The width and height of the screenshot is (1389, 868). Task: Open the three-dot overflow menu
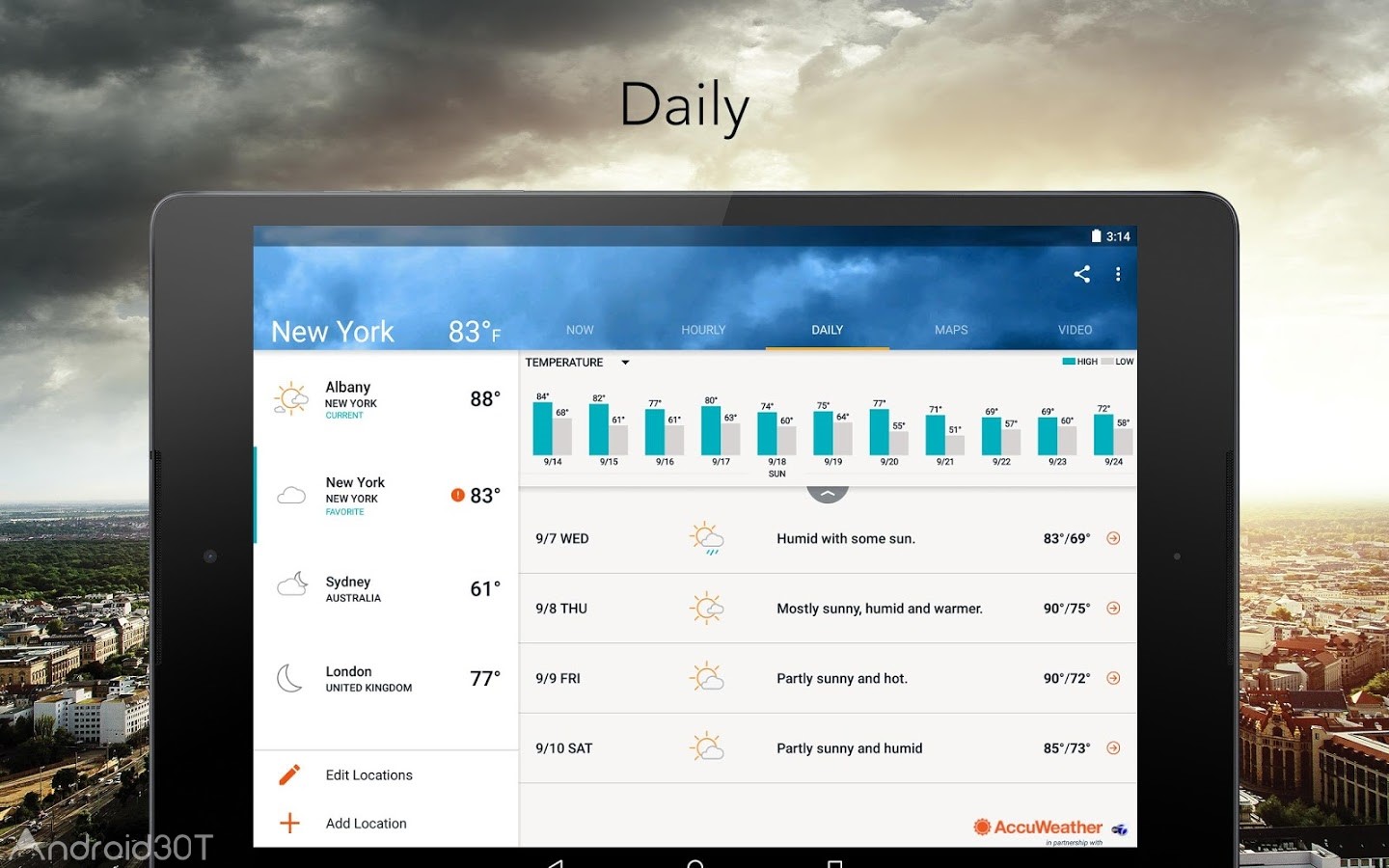pos(1118,274)
